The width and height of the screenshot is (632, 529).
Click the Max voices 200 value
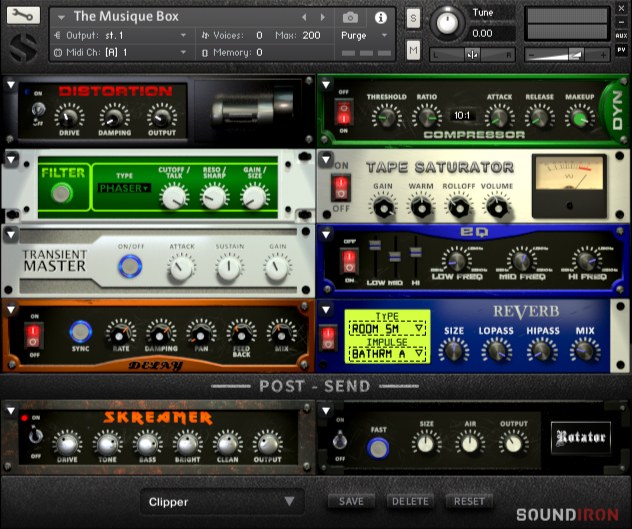311,35
